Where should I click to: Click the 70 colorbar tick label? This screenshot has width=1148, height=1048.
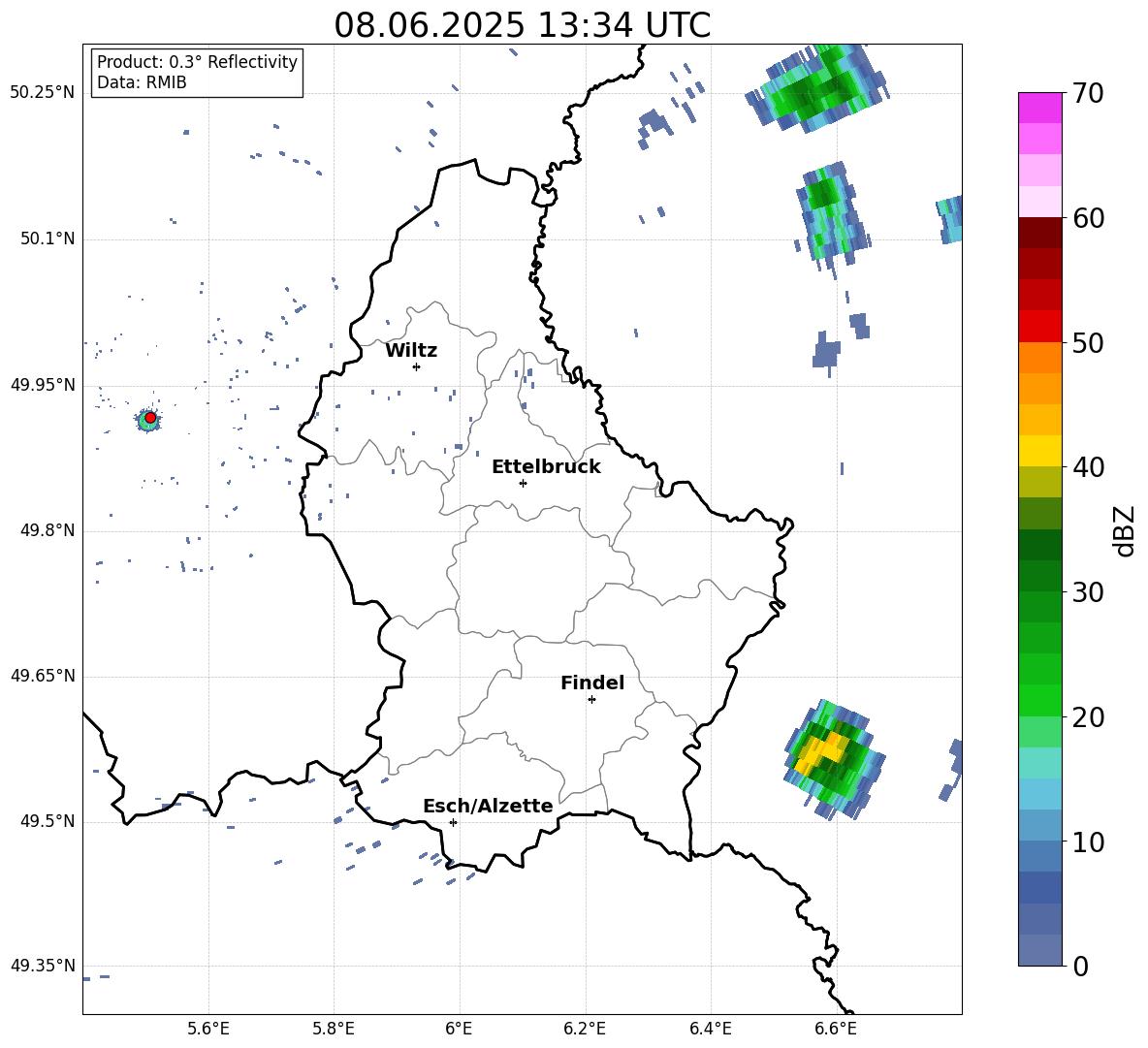tap(1088, 94)
